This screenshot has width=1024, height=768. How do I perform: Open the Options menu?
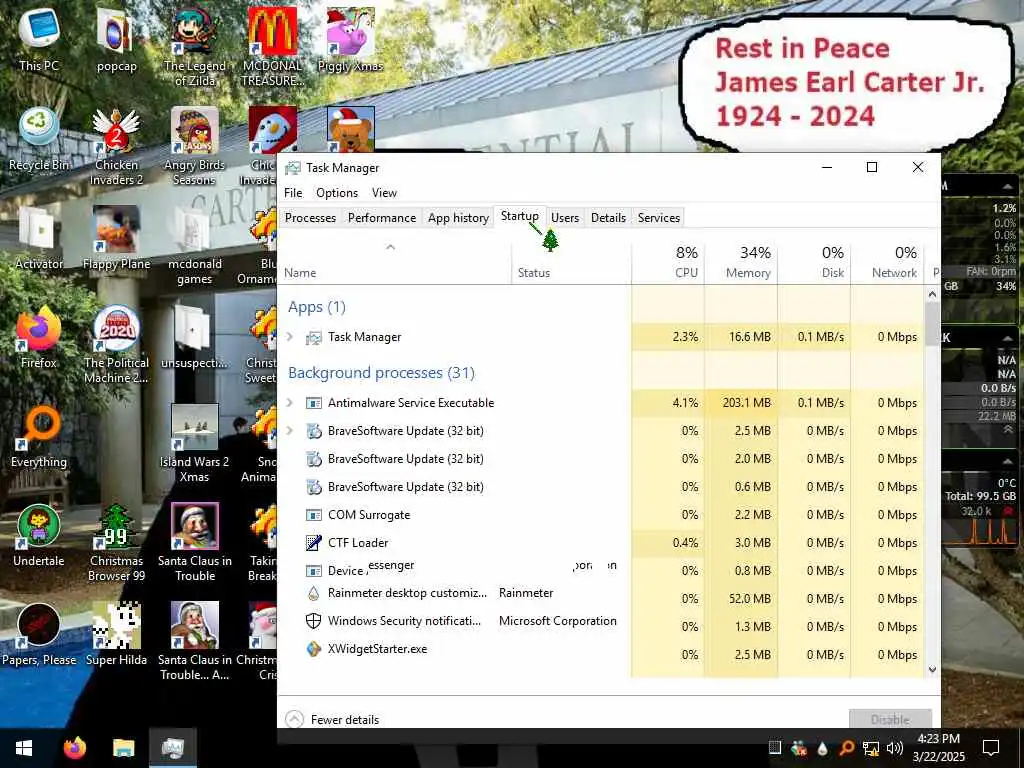coord(337,193)
